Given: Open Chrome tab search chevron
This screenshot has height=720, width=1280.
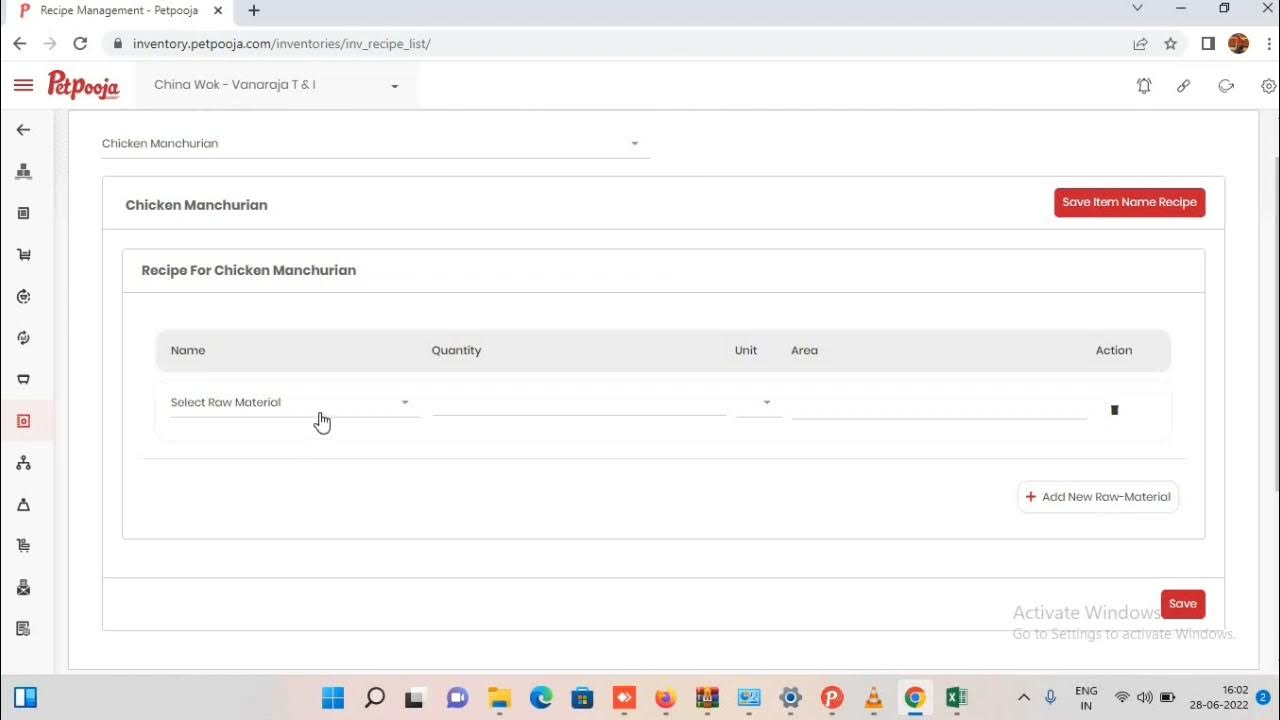Looking at the screenshot, I should point(1137,9).
